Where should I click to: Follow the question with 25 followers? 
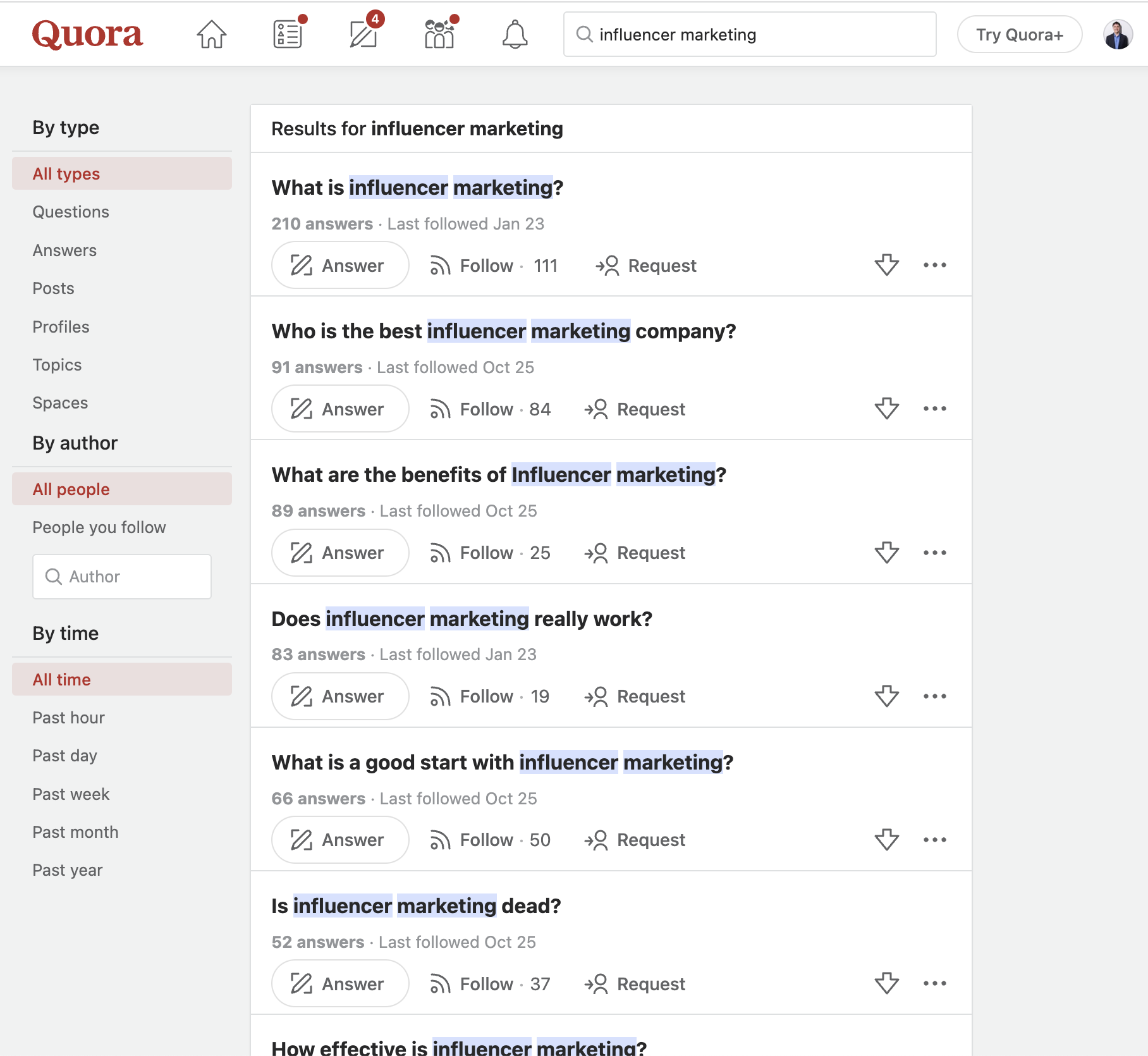(490, 553)
